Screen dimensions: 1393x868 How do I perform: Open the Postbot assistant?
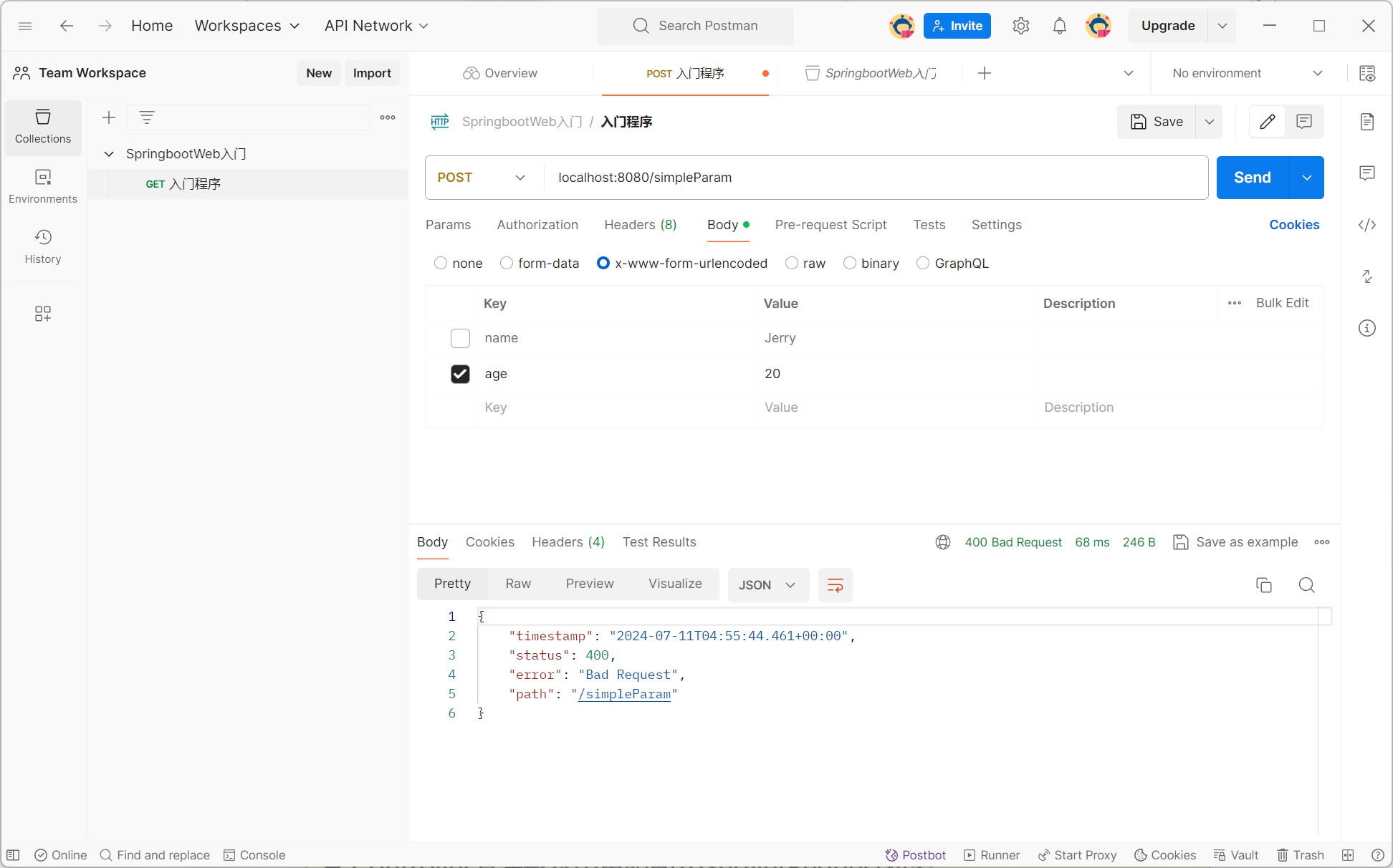[x=916, y=855]
